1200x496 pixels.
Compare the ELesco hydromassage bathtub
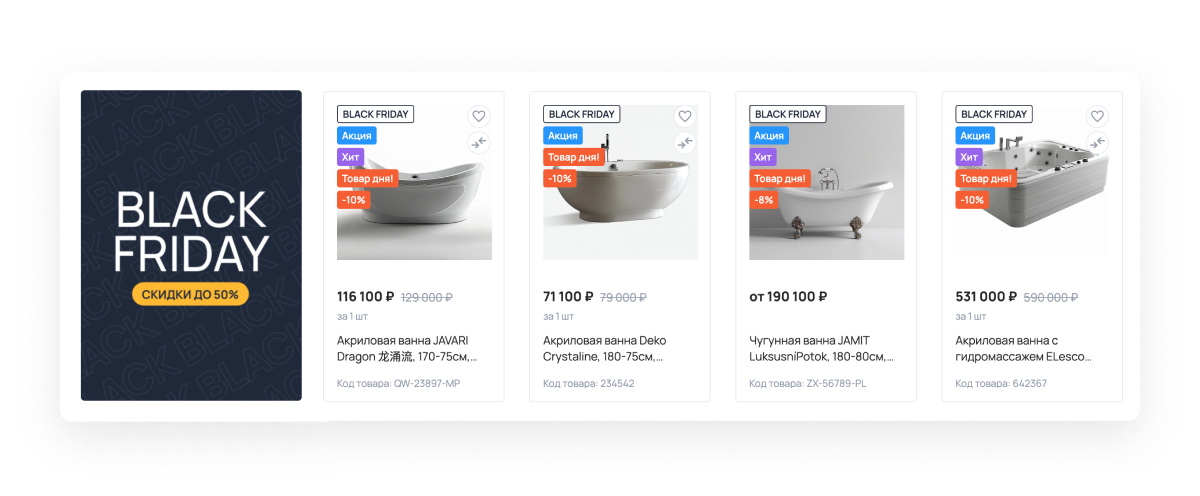pos(1097,142)
